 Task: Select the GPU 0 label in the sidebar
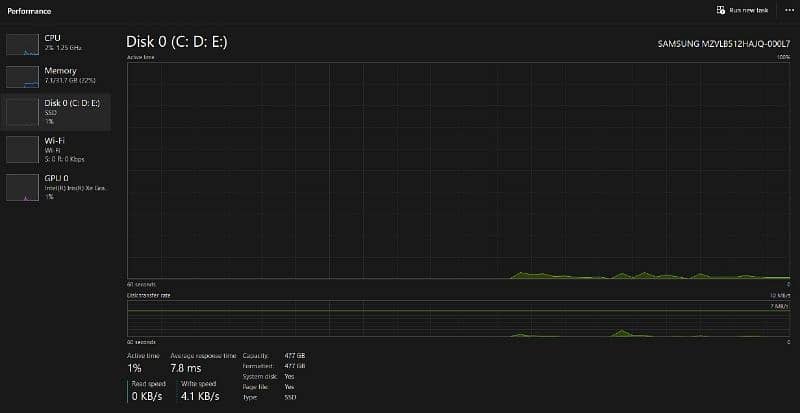(56, 178)
